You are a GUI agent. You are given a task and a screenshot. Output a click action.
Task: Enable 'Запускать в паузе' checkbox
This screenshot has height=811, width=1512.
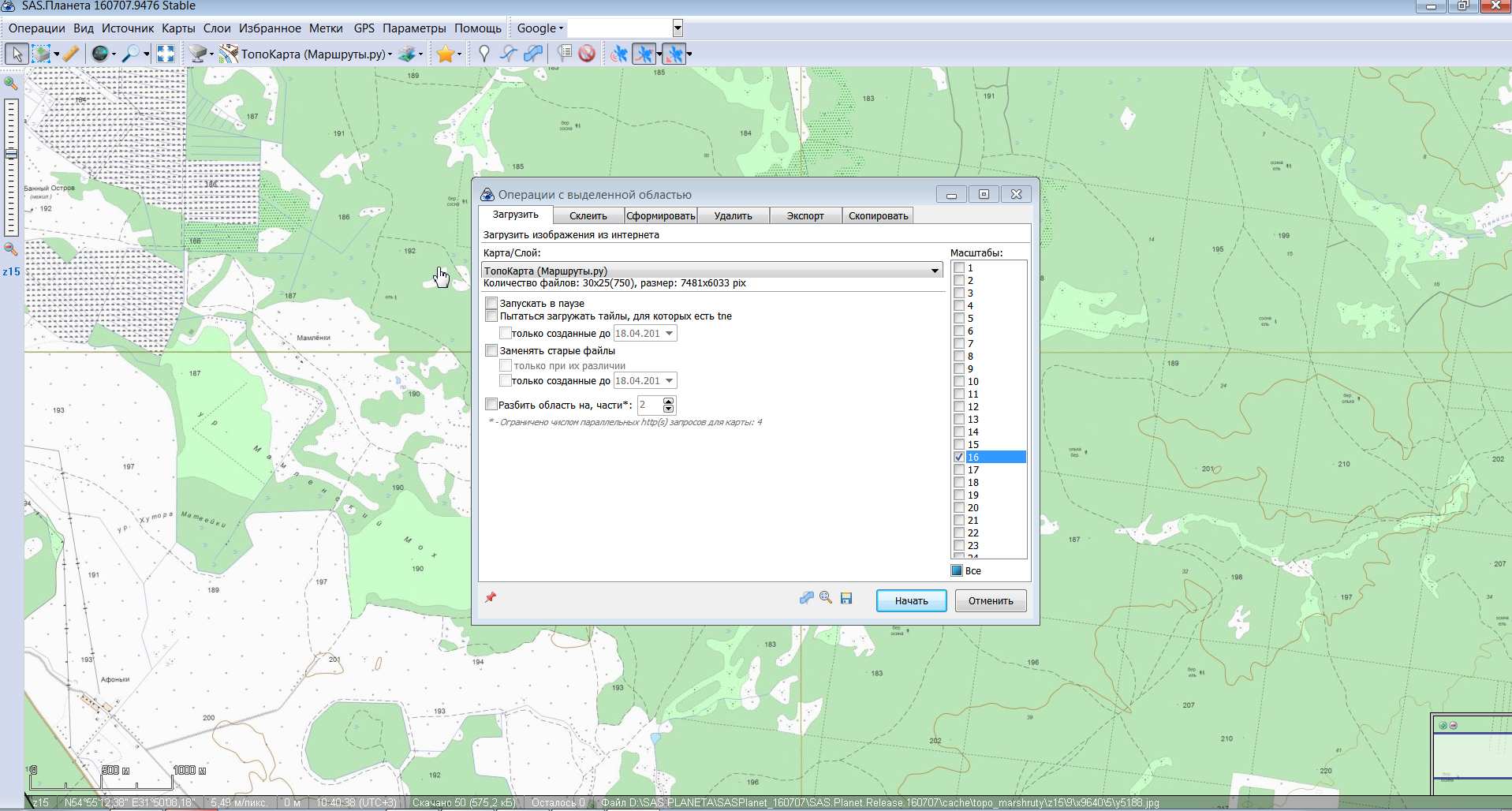point(491,303)
